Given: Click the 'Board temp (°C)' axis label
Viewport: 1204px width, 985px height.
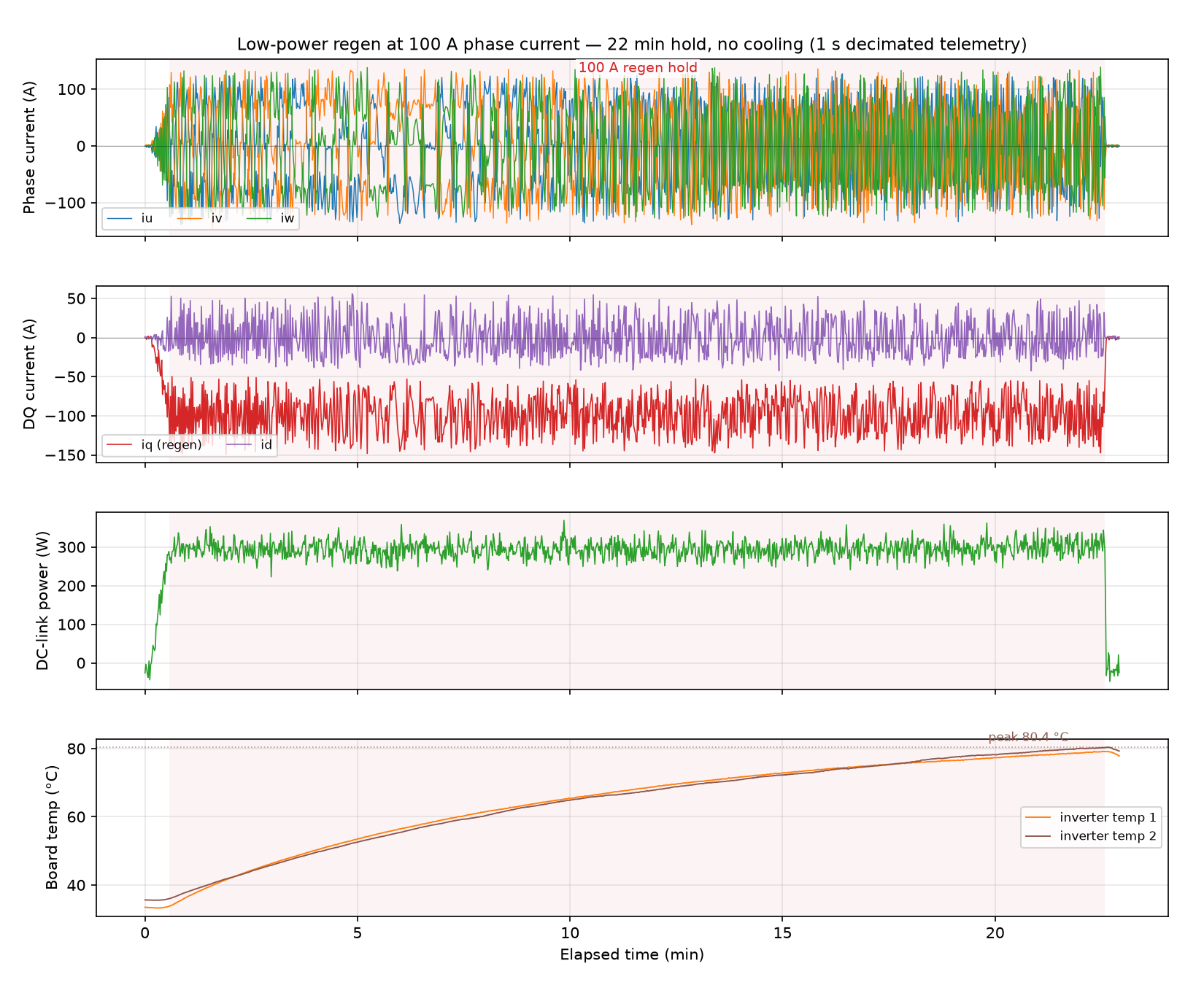Looking at the screenshot, I should 52,827.
